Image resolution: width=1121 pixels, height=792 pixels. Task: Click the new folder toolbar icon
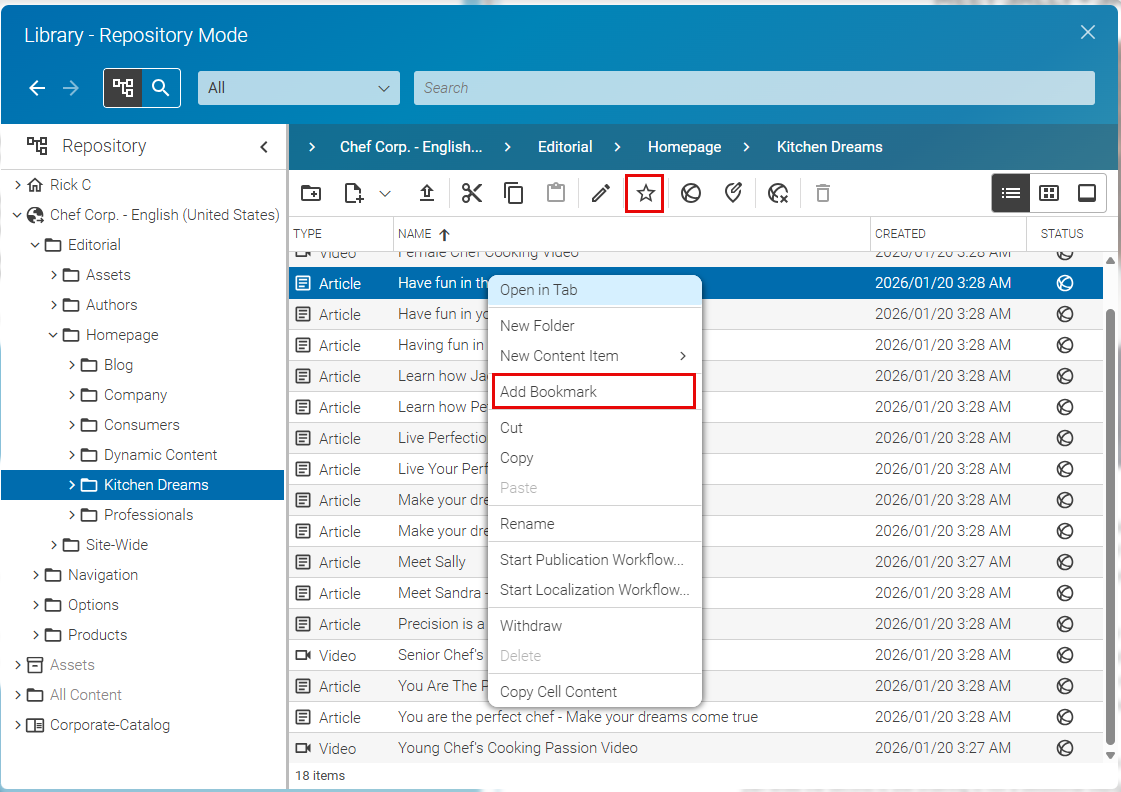311,193
